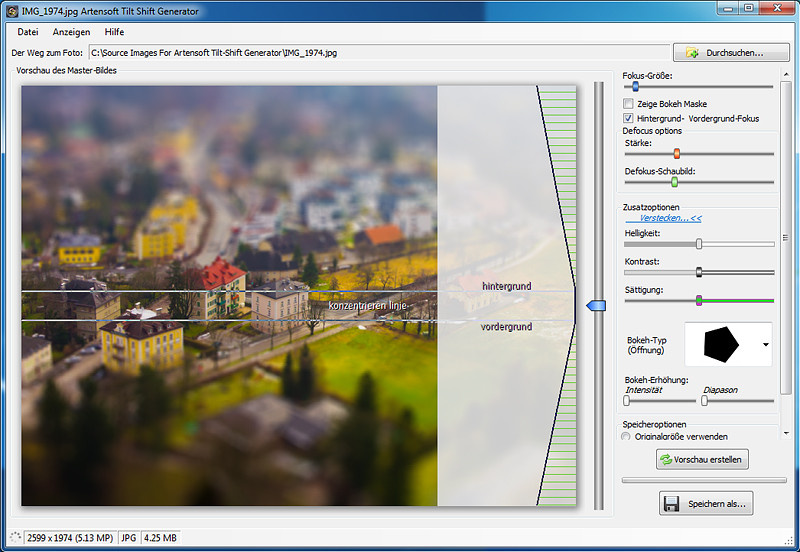Click the Vorschau erstellen button
The width and height of the screenshot is (800, 552).
point(702,459)
